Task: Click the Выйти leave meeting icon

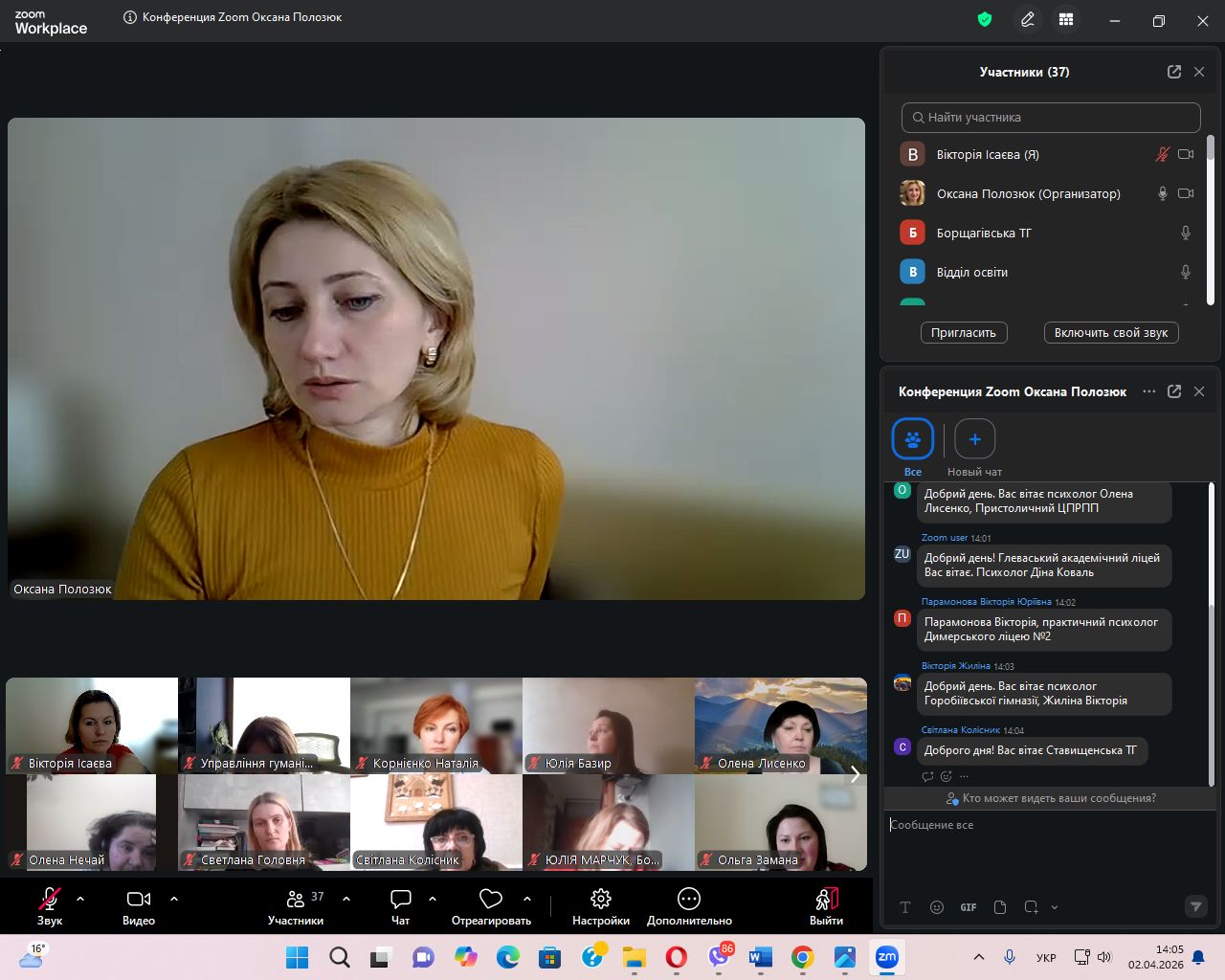Action: click(x=826, y=899)
